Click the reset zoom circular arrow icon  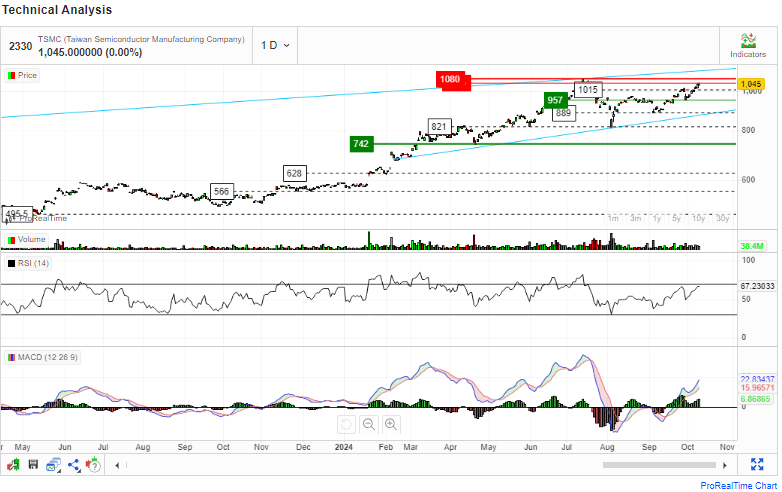pos(346,424)
